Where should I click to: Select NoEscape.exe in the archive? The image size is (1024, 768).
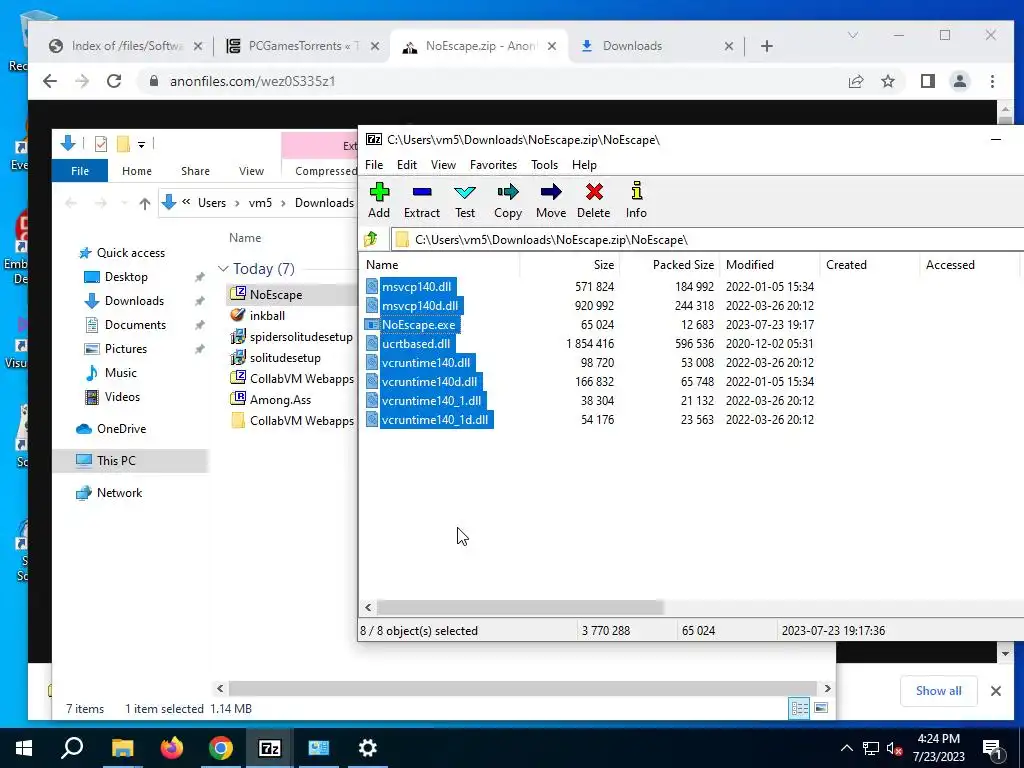tap(419, 325)
